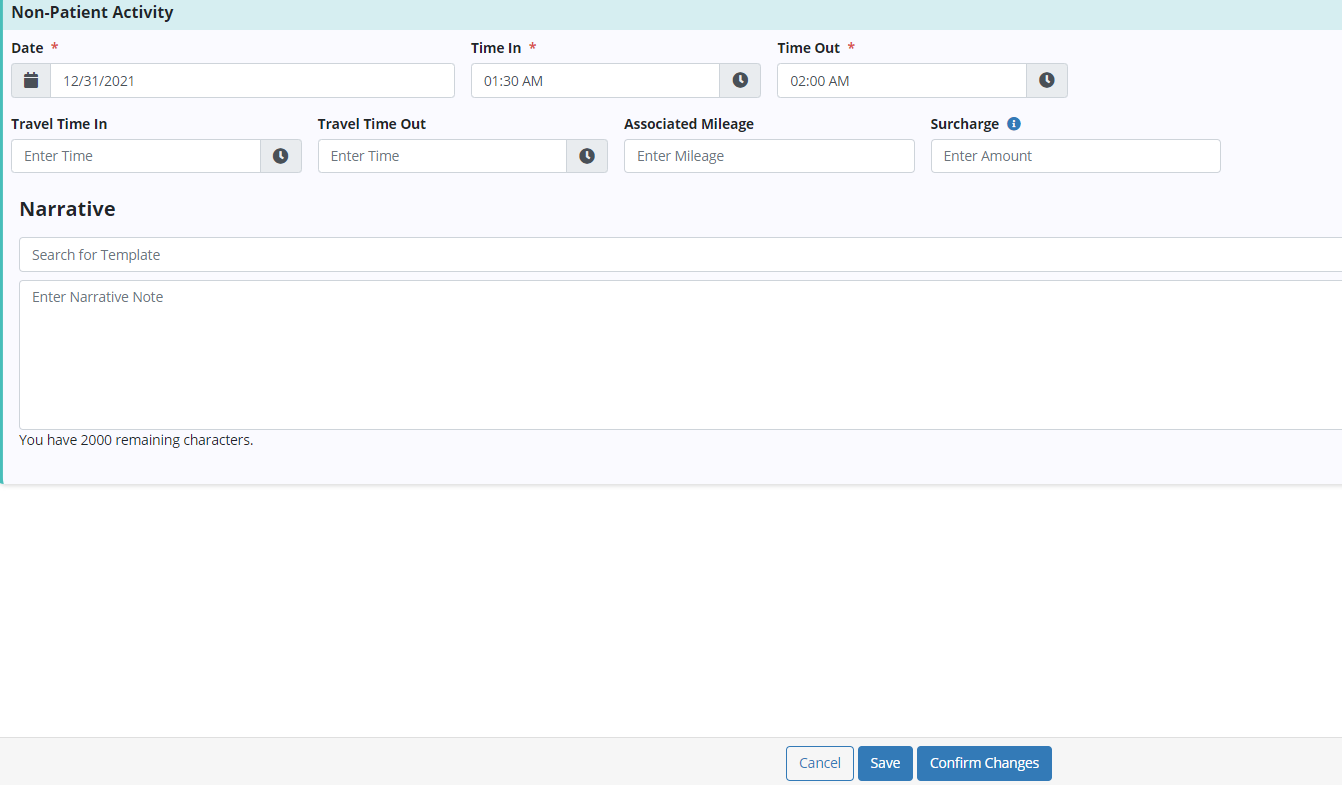
Task: Click the Travel Time In clock icon
Action: 281,156
